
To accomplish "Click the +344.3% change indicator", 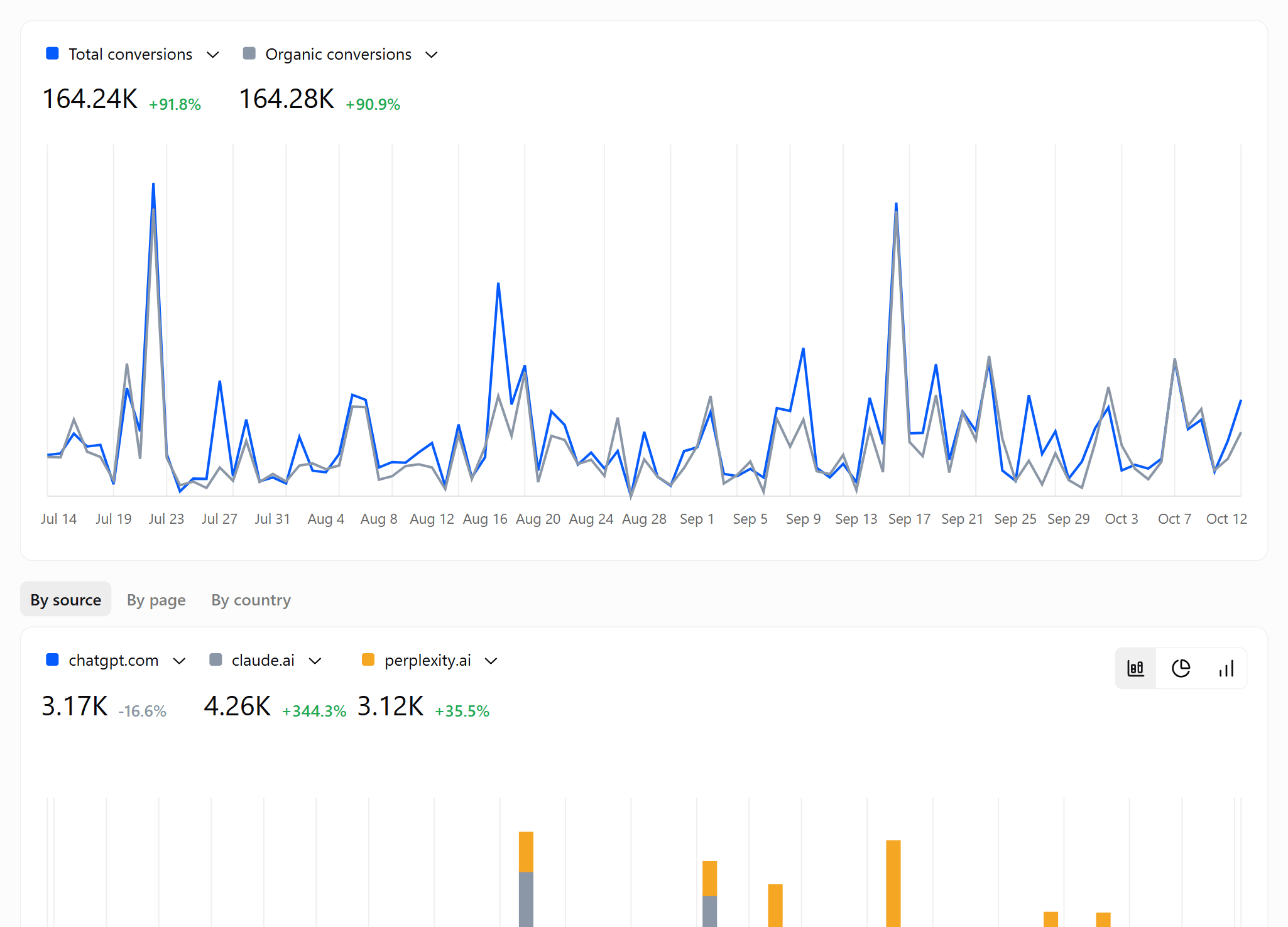I will [314, 711].
